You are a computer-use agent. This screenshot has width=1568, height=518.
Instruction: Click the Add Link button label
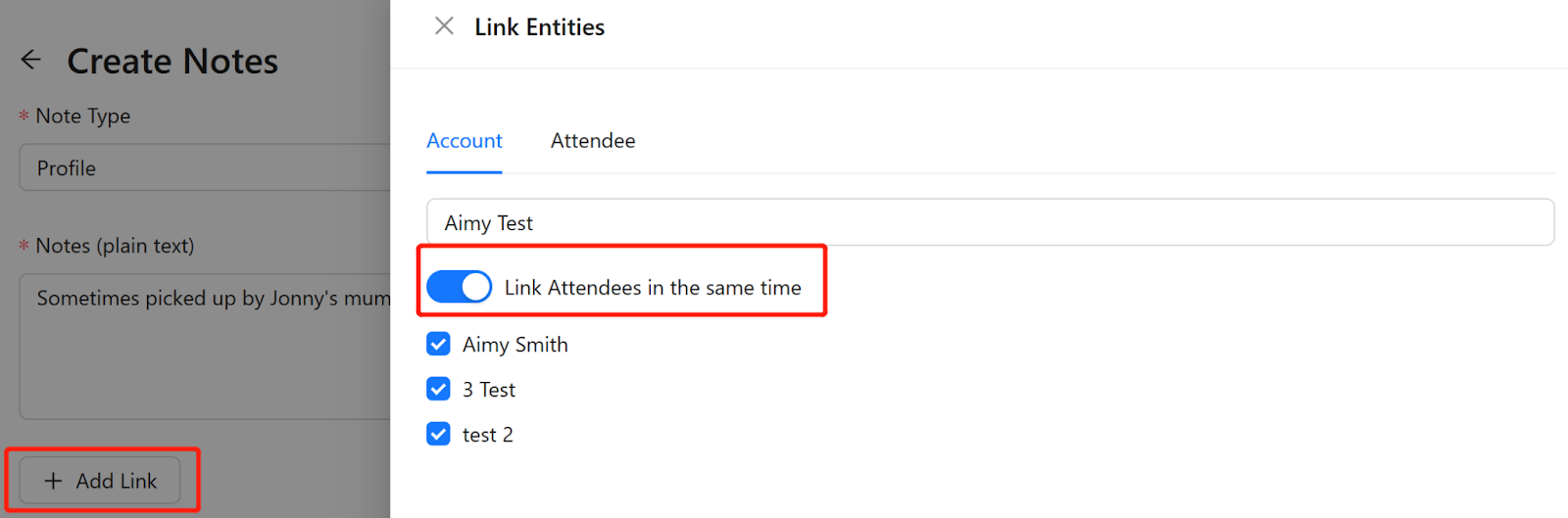point(117,481)
